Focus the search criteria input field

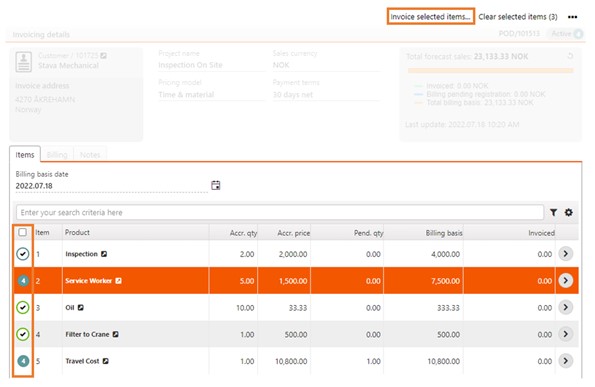280,212
